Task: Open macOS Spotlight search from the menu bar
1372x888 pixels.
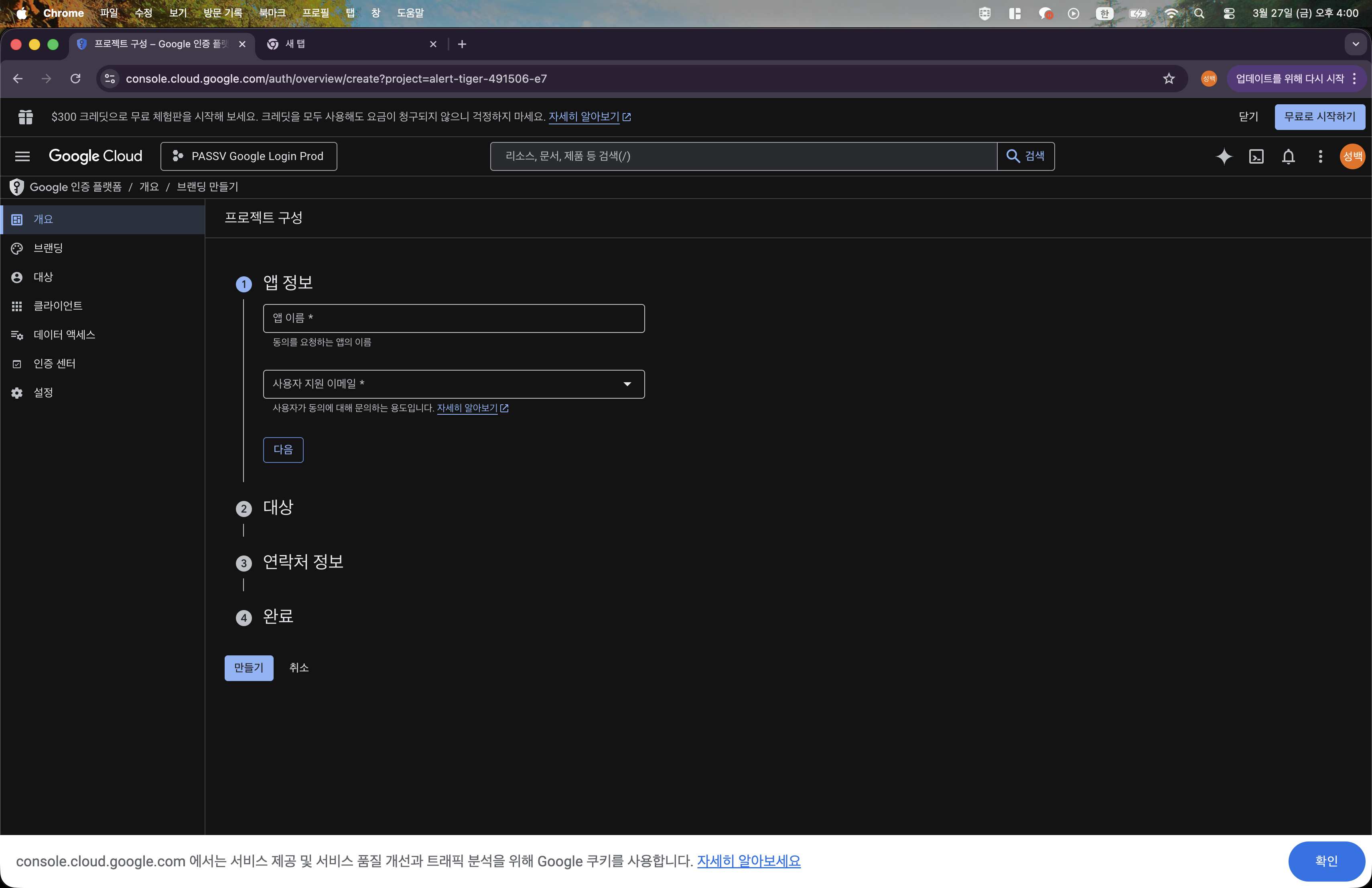Action: tap(1199, 13)
